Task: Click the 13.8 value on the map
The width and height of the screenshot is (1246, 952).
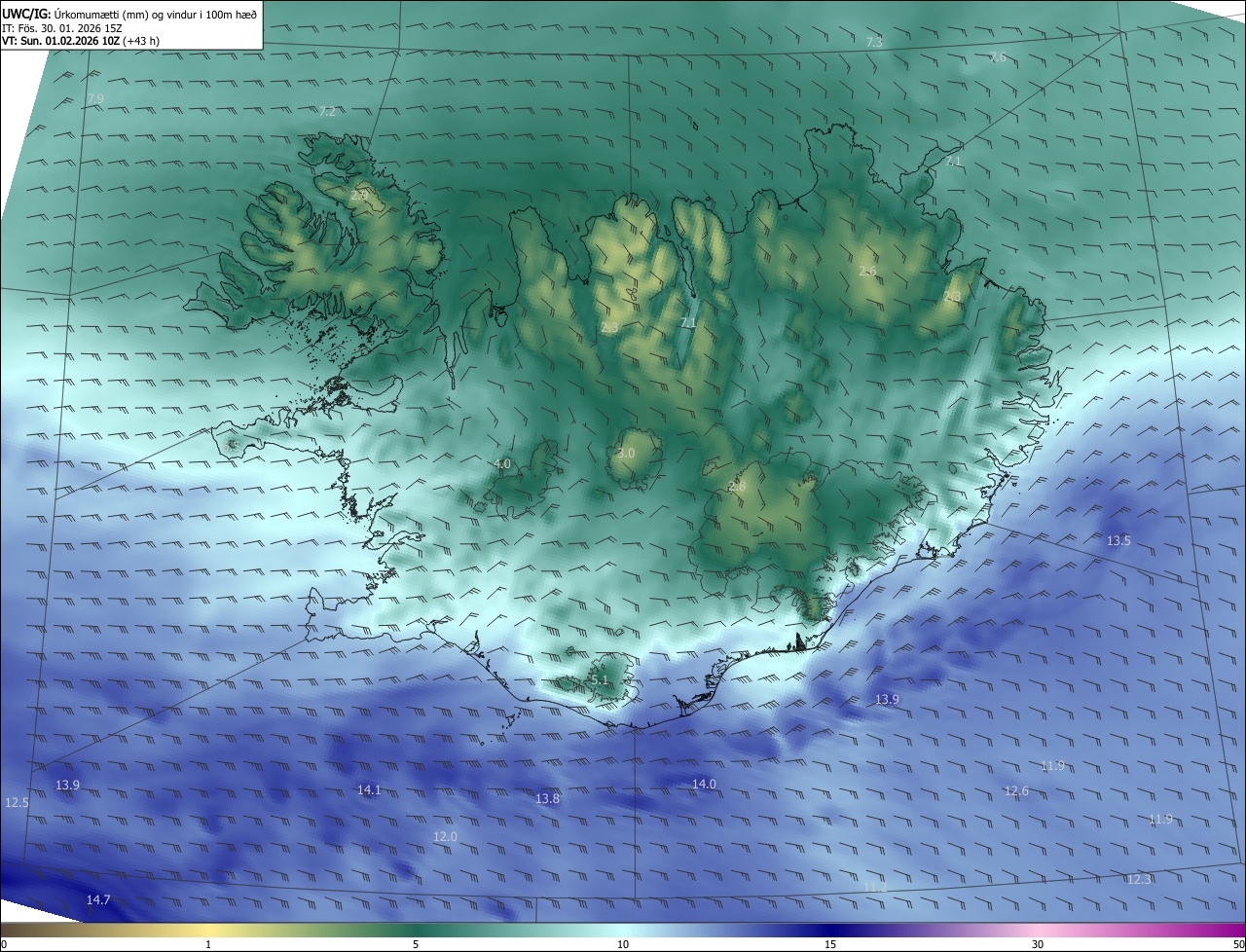Action: (x=548, y=799)
